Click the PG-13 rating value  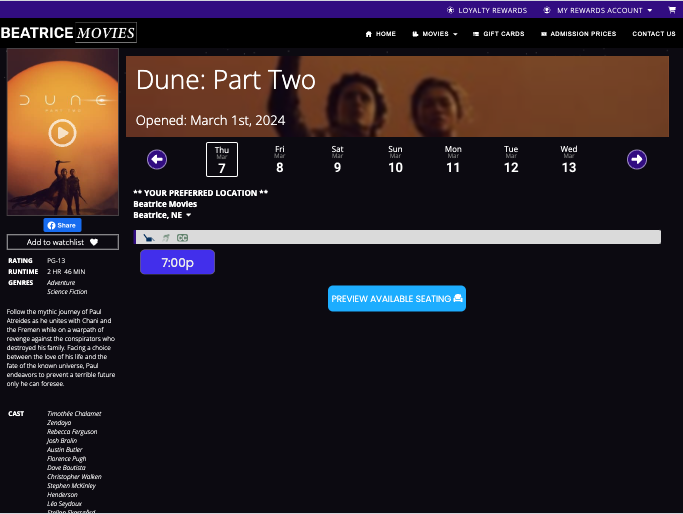pos(56,260)
